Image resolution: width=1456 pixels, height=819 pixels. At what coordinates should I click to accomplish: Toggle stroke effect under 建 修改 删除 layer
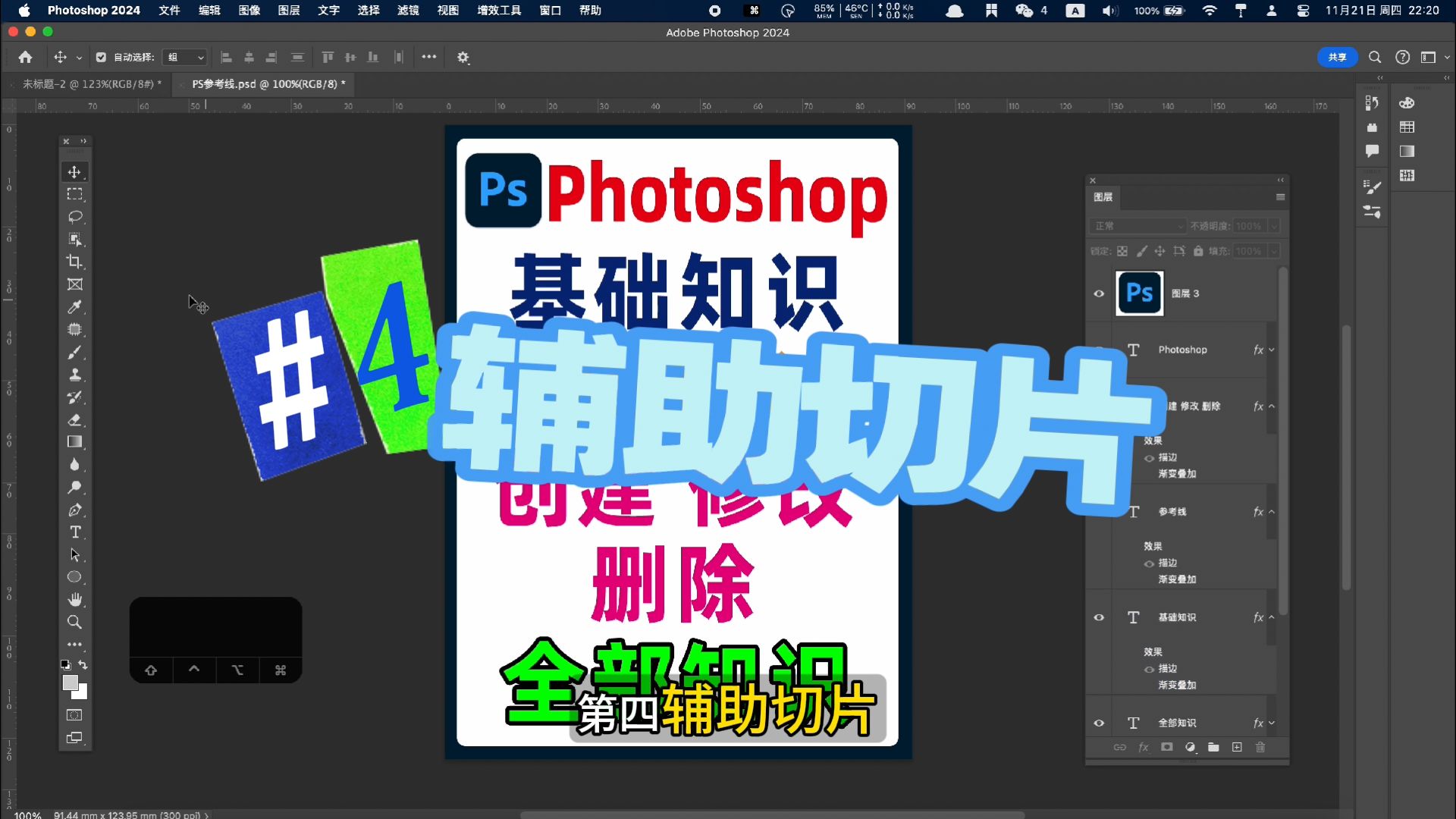pos(1150,458)
